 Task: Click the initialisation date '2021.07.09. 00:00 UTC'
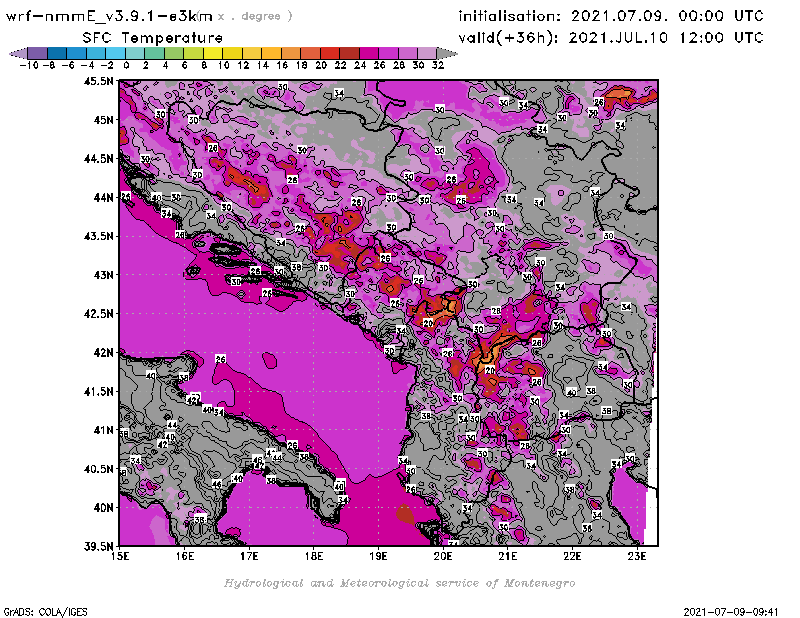(667, 16)
